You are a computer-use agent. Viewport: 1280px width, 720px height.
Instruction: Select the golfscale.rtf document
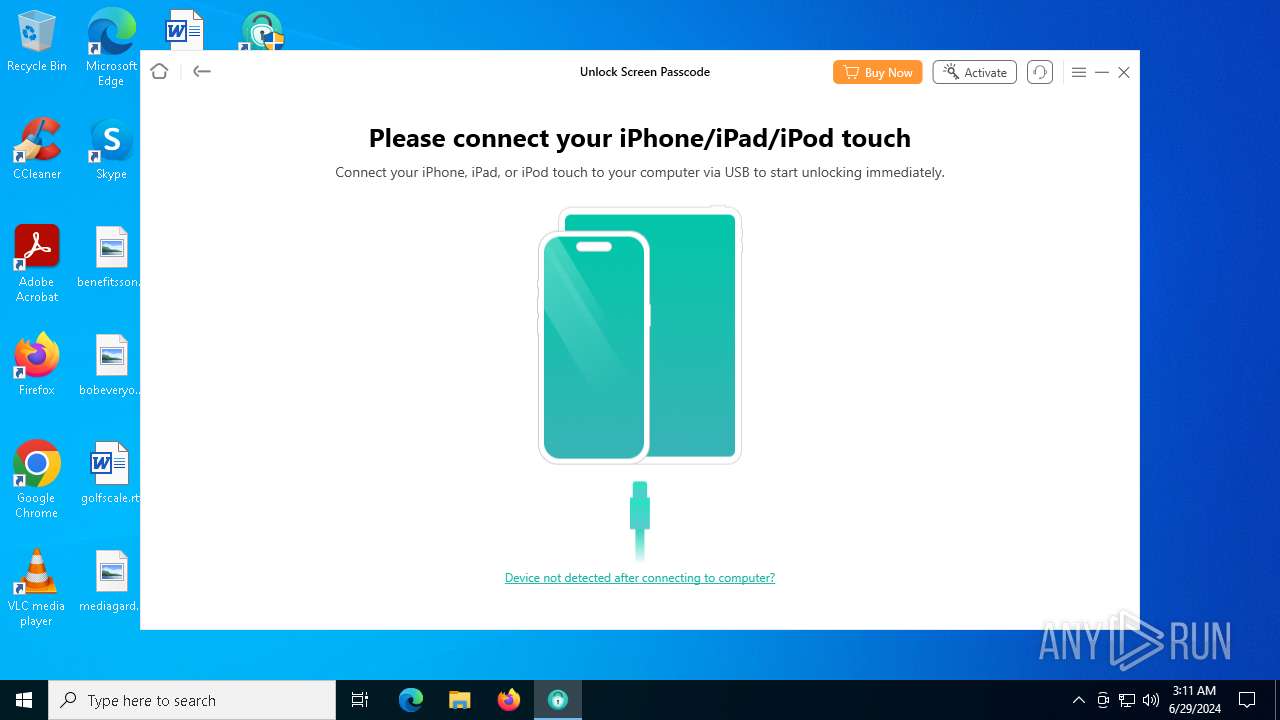(111, 473)
